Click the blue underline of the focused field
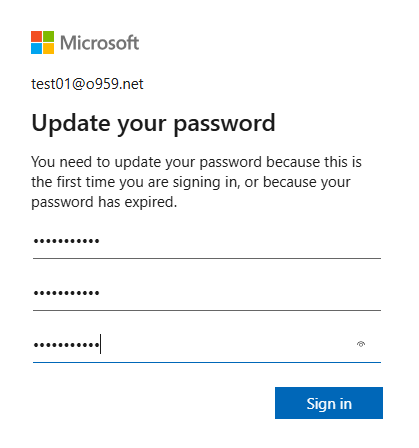Viewport: 419px width, 448px height. [x=207, y=362]
